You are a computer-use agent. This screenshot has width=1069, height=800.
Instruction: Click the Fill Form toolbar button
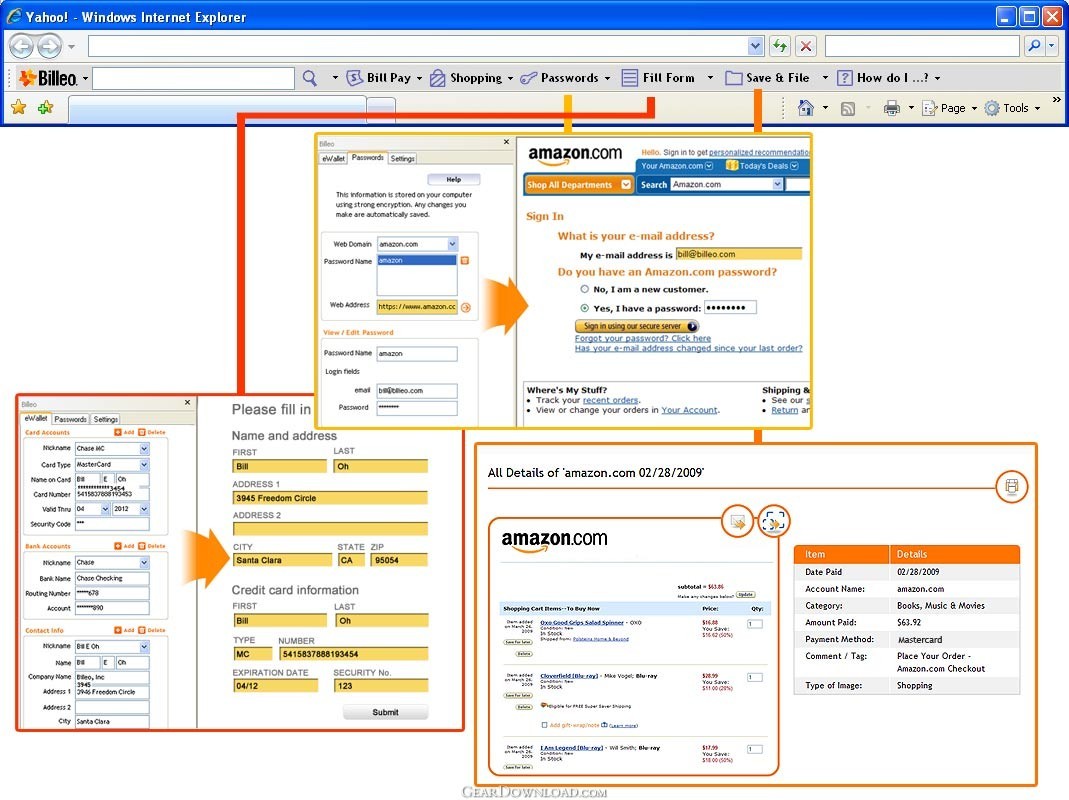tap(659, 78)
